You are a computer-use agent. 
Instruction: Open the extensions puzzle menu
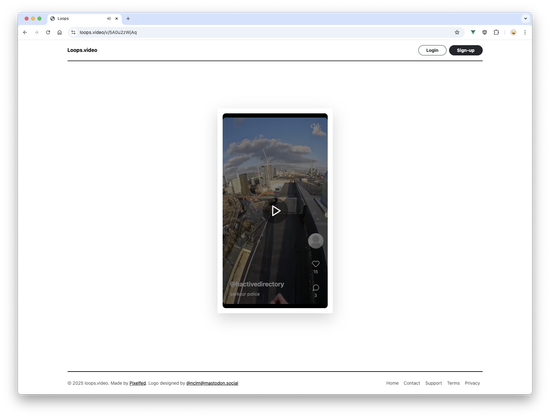tap(496, 32)
